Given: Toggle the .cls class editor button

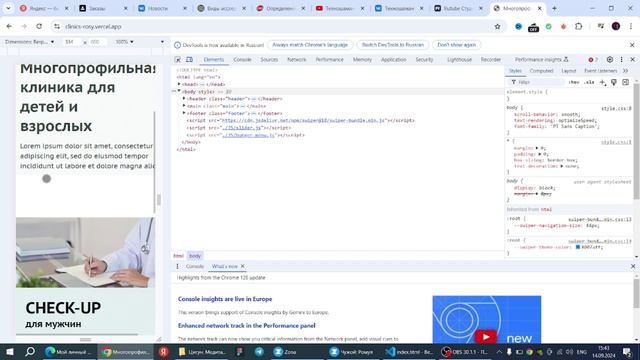Looking at the screenshot, I should [x=589, y=82].
